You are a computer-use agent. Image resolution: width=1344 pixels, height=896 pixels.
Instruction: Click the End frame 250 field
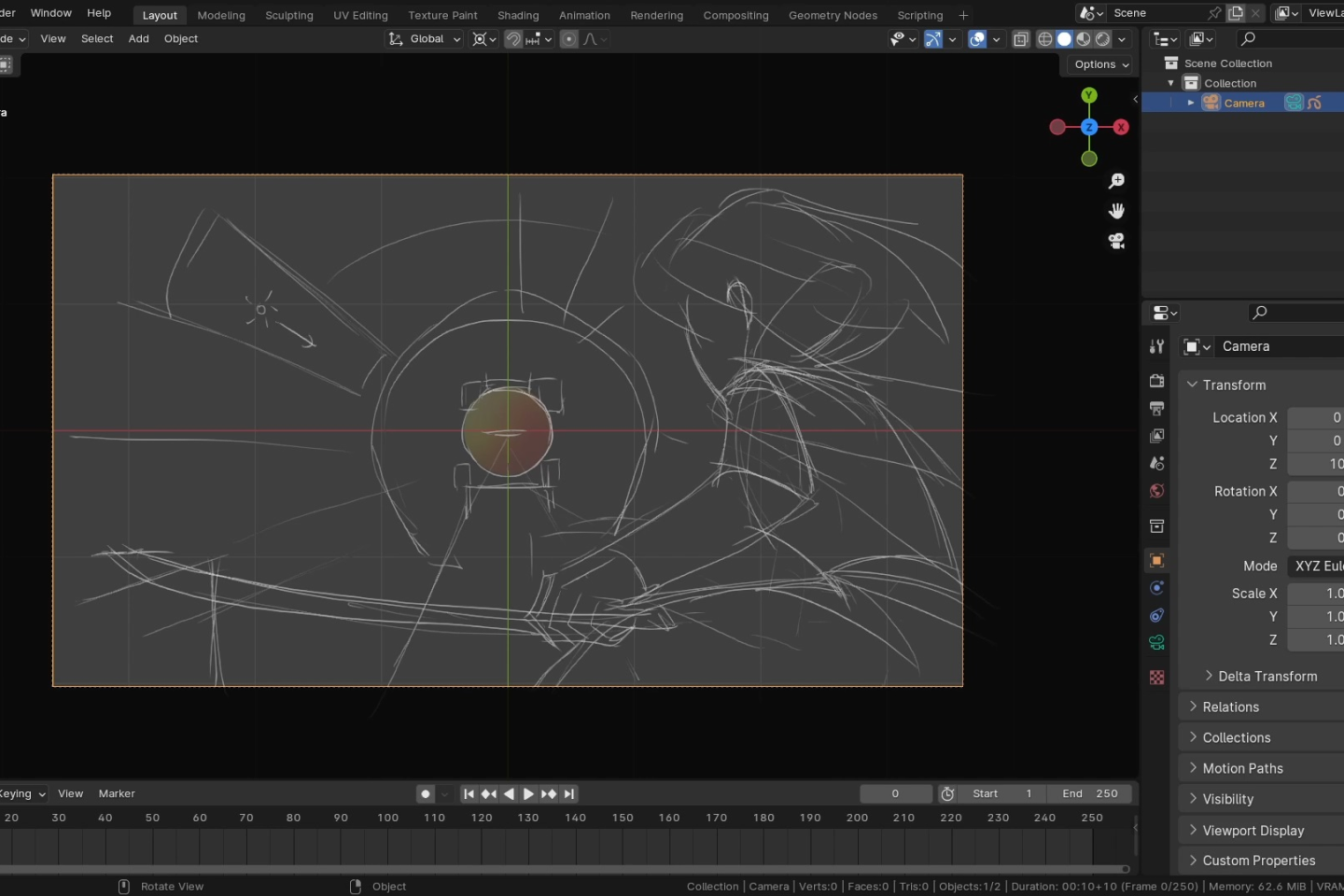click(1089, 793)
